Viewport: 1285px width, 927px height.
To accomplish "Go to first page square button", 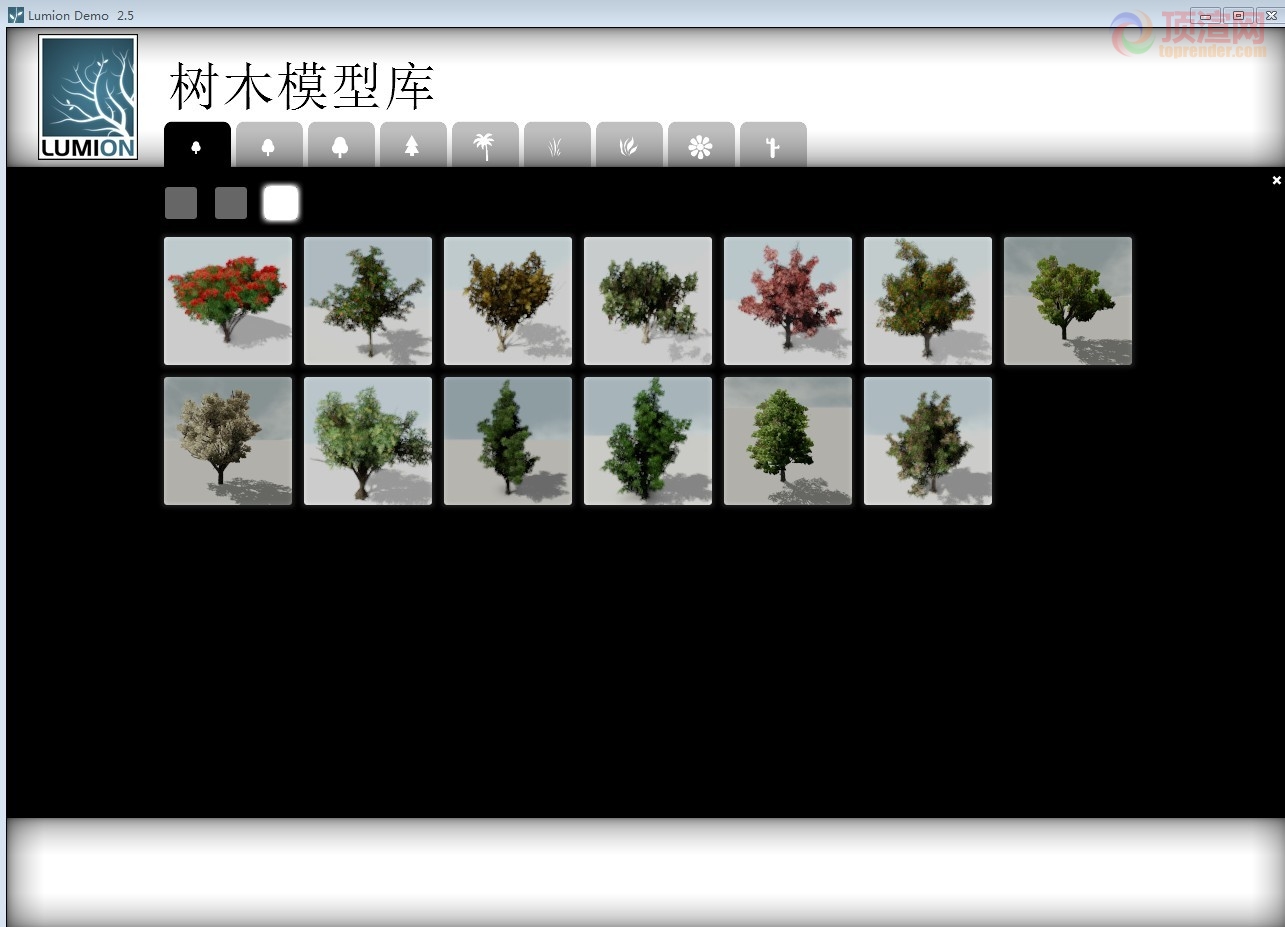I will point(181,203).
